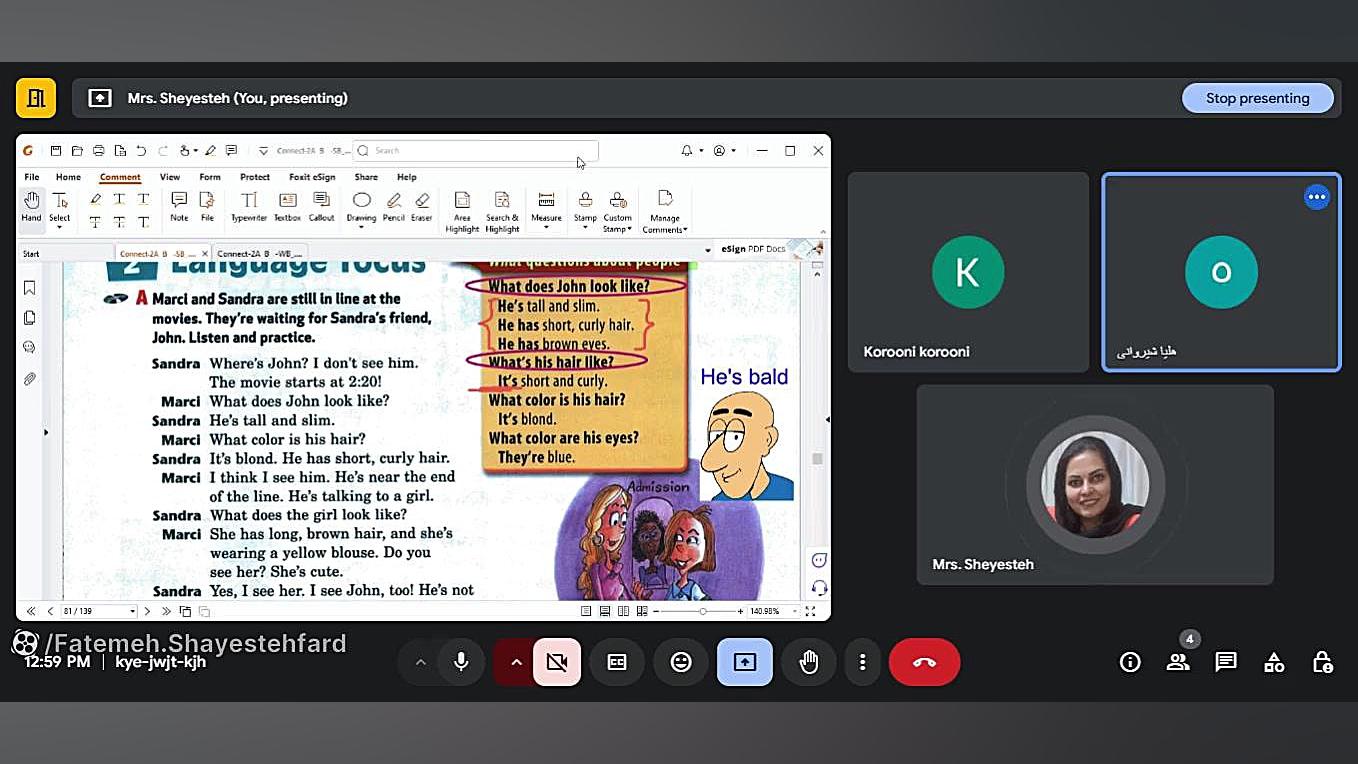The image size is (1358, 764).
Task: Open the Protect ribbon tab
Action: click(255, 177)
